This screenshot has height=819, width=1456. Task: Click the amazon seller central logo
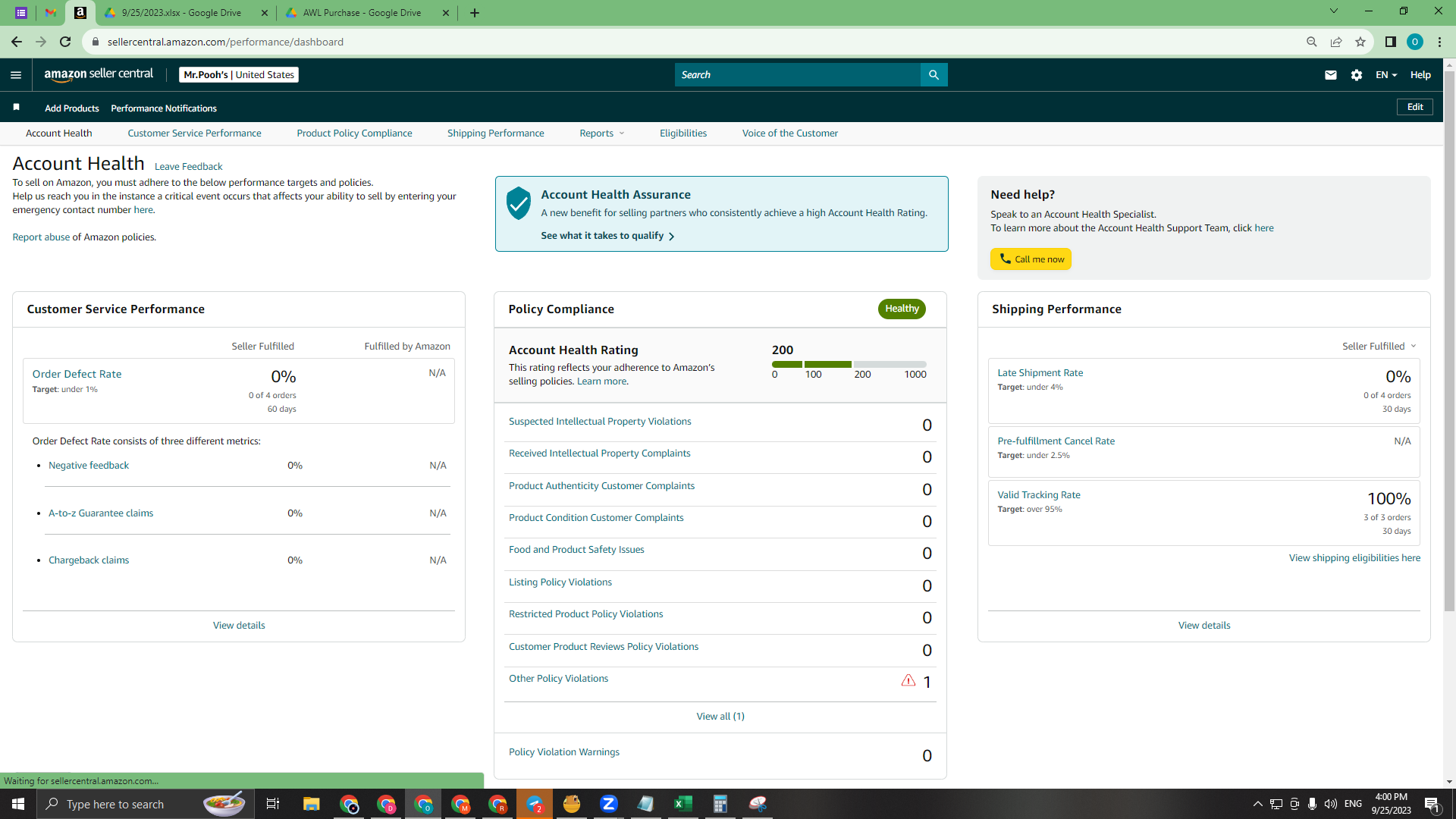pyautogui.click(x=99, y=74)
